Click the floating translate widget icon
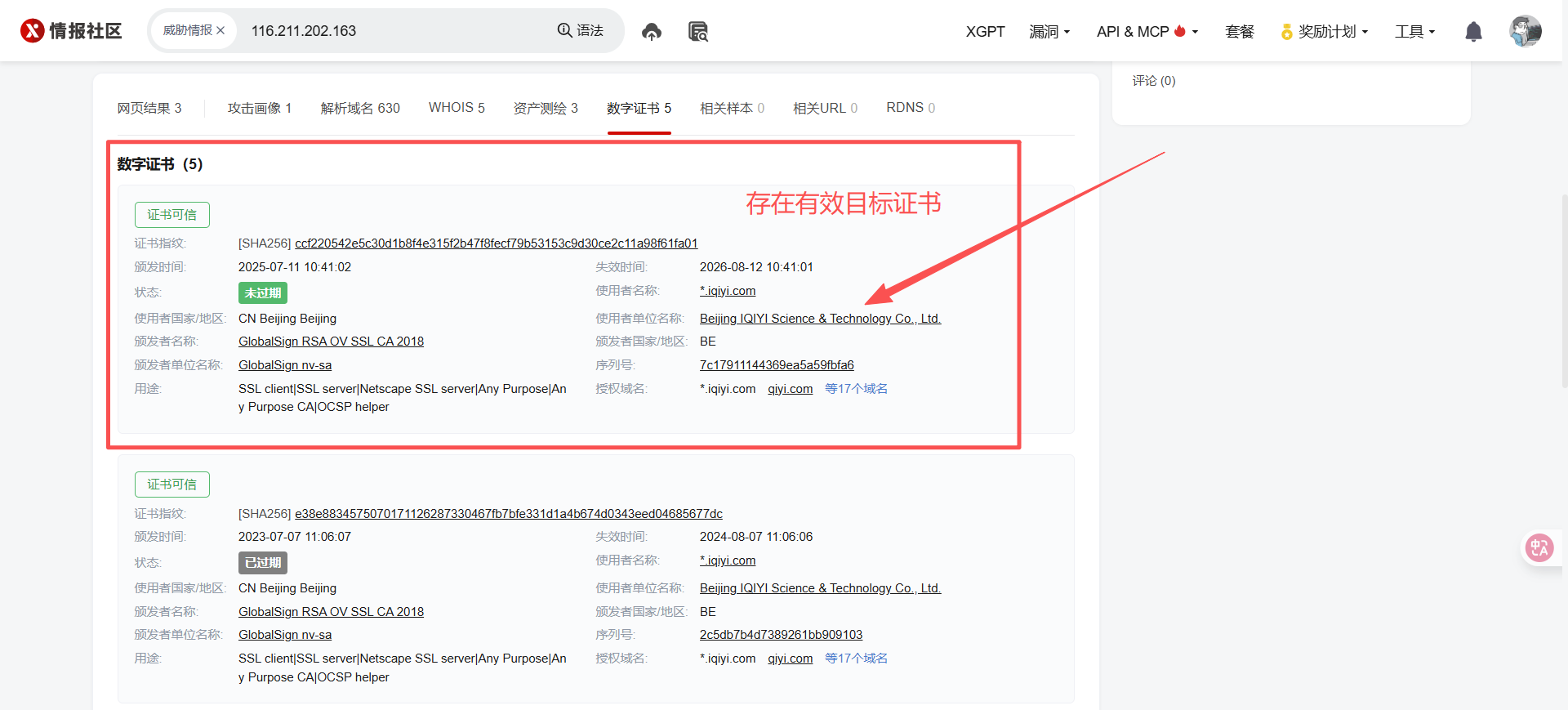The image size is (1568, 710). pyautogui.click(x=1539, y=547)
